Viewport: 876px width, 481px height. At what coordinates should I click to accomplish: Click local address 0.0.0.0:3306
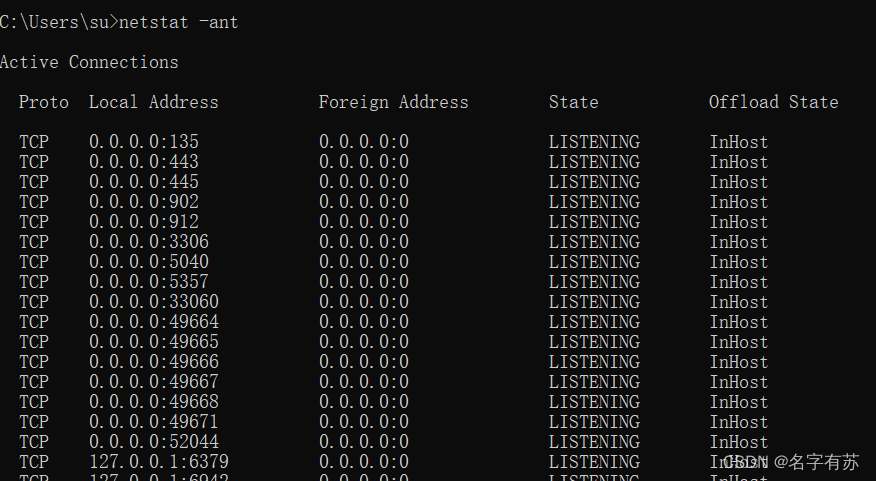149,242
